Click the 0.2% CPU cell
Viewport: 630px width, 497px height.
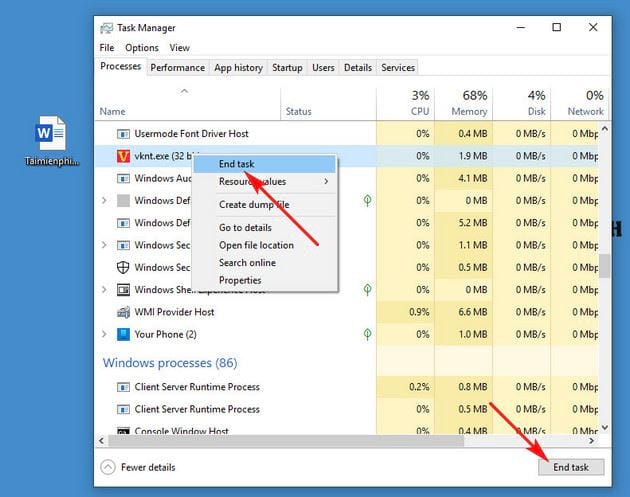tap(405, 387)
